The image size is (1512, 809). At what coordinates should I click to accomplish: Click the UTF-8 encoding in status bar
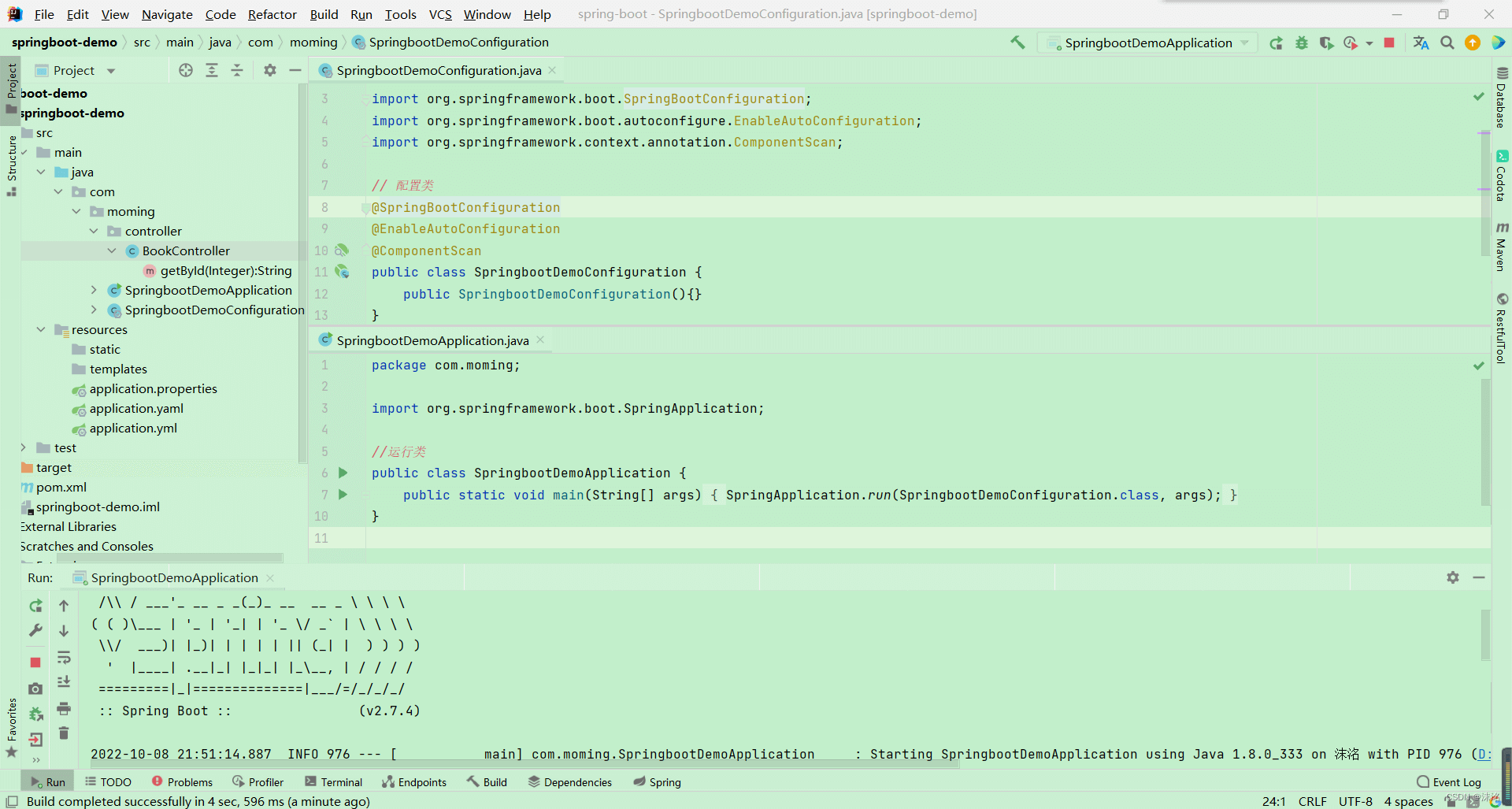[1354, 801]
